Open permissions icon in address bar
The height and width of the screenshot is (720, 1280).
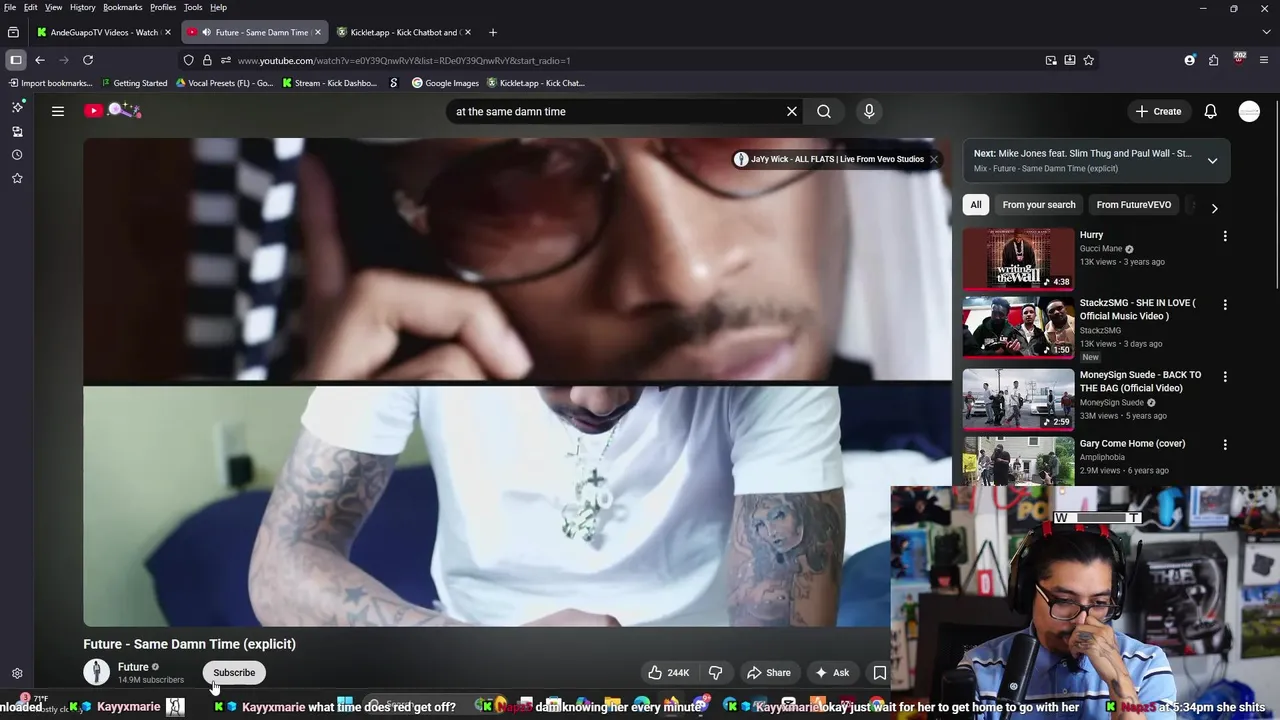(226, 60)
